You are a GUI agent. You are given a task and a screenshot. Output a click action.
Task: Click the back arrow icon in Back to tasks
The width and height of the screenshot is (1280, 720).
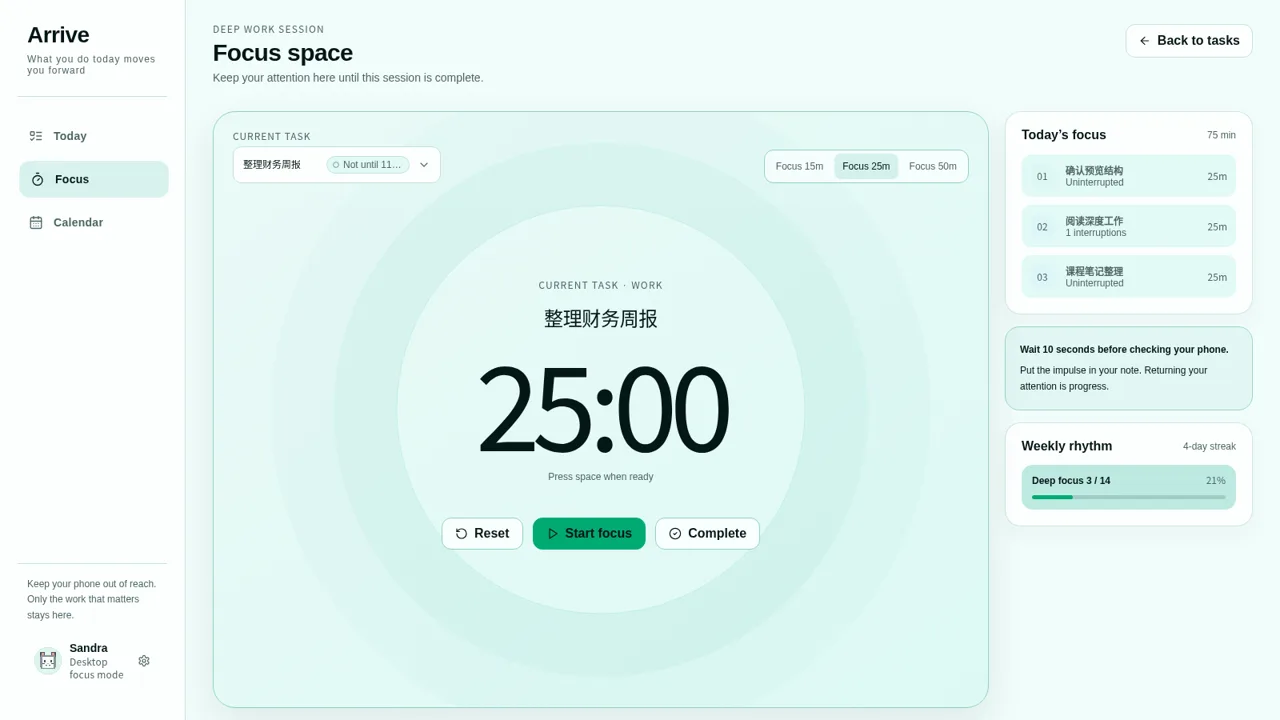[1145, 41]
